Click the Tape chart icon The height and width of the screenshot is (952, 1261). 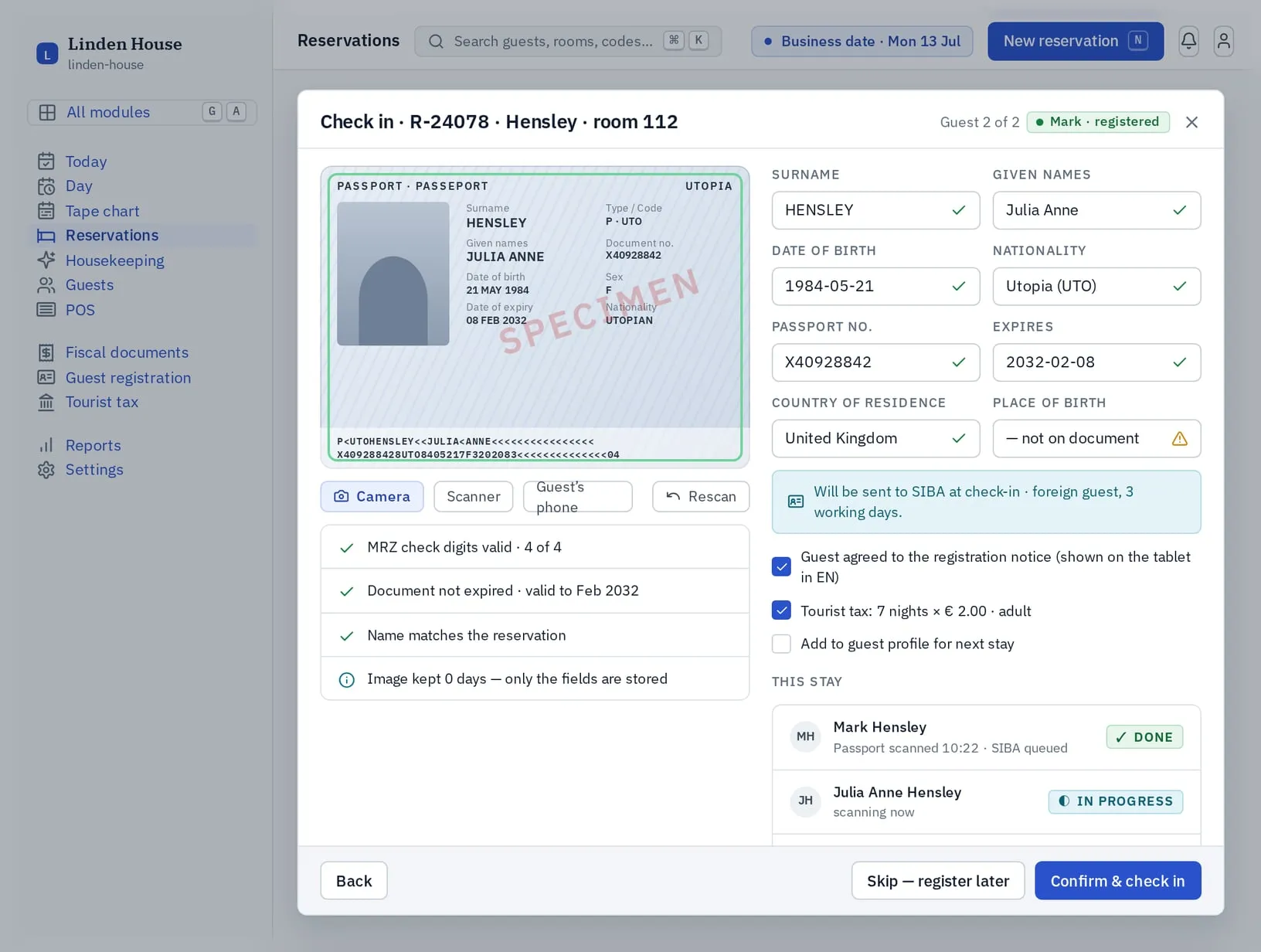[46, 211]
